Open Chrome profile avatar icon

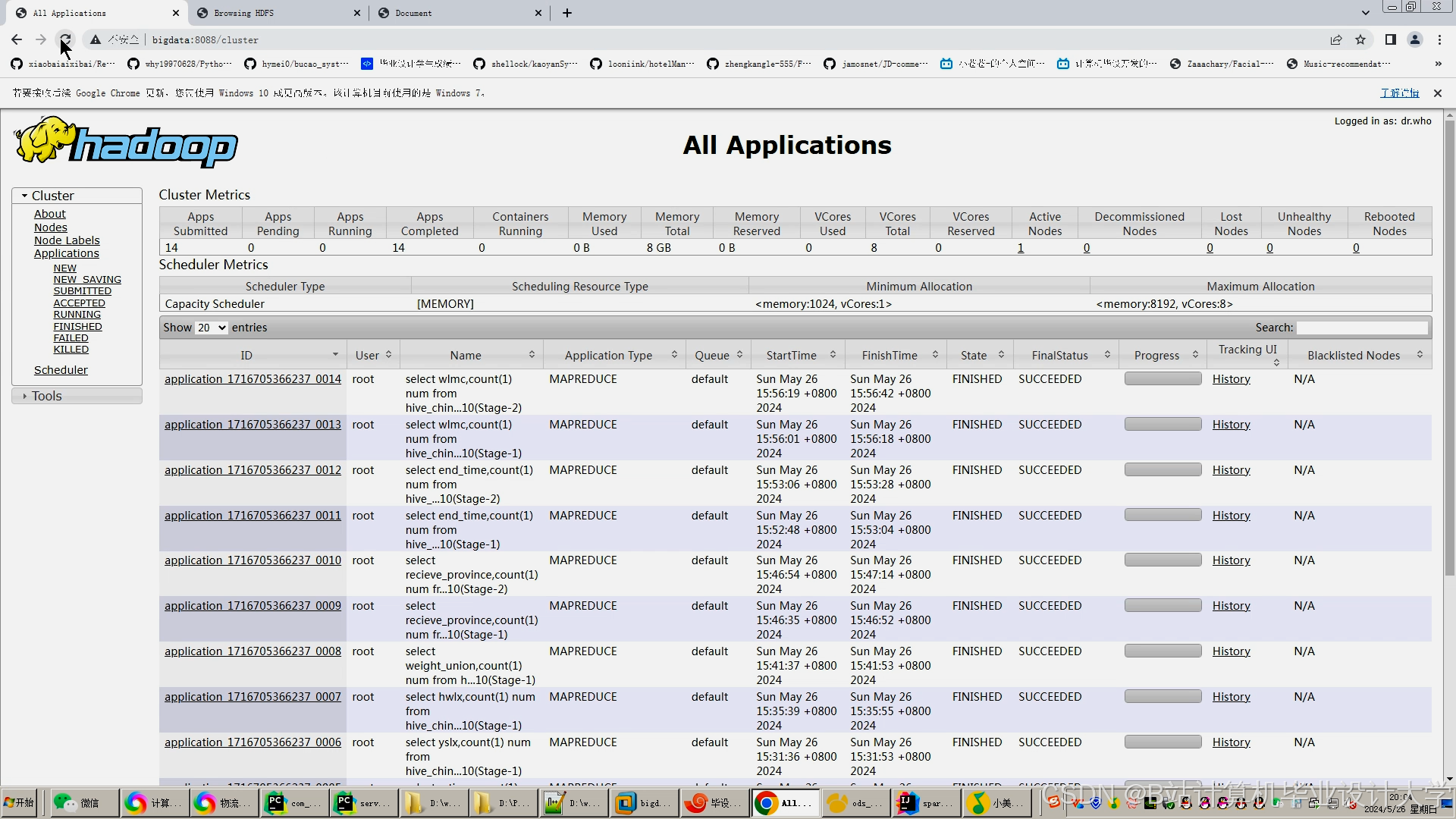point(1414,39)
